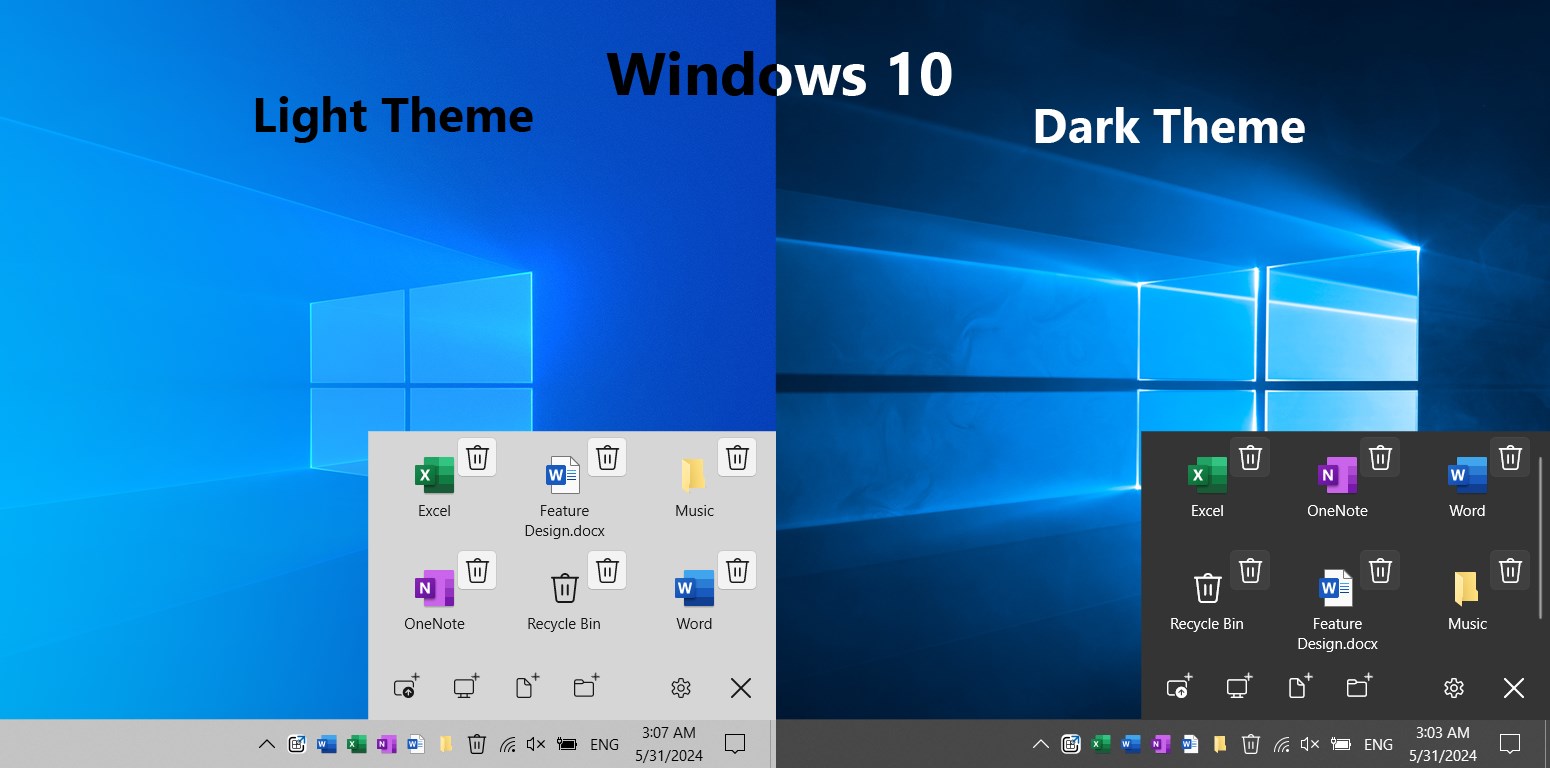The width and height of the screenshot is (1550, 768).
Task: Click grid launcher app icon on light taskbar
Action: coord(297,744)
